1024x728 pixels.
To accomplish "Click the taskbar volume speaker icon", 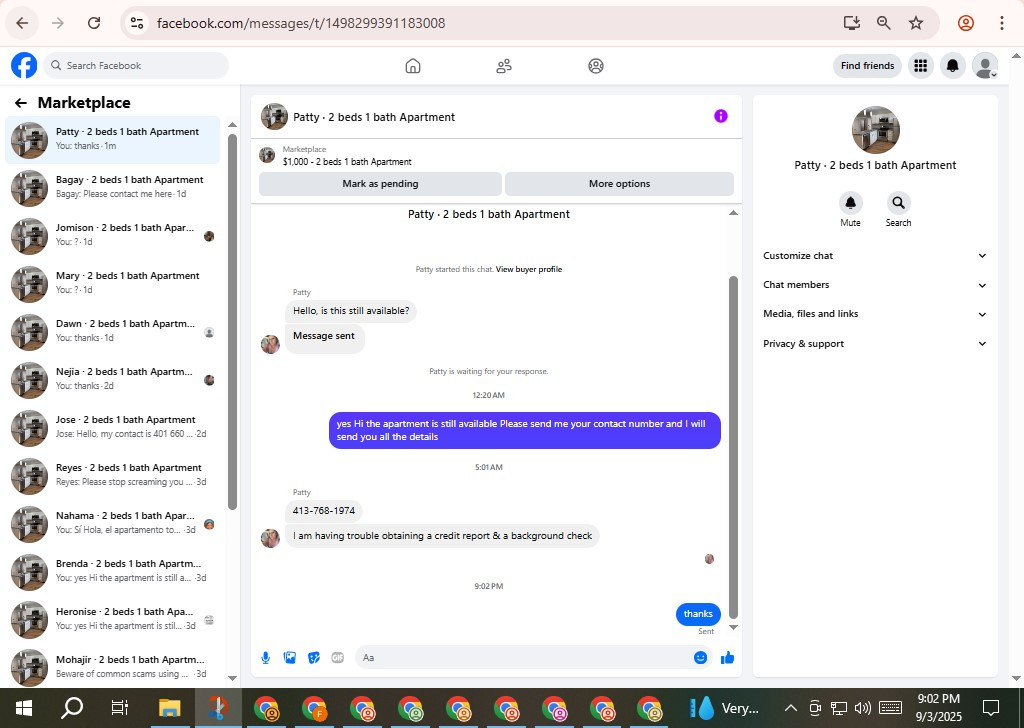I will pyautogui.click(x=863, y=708).
